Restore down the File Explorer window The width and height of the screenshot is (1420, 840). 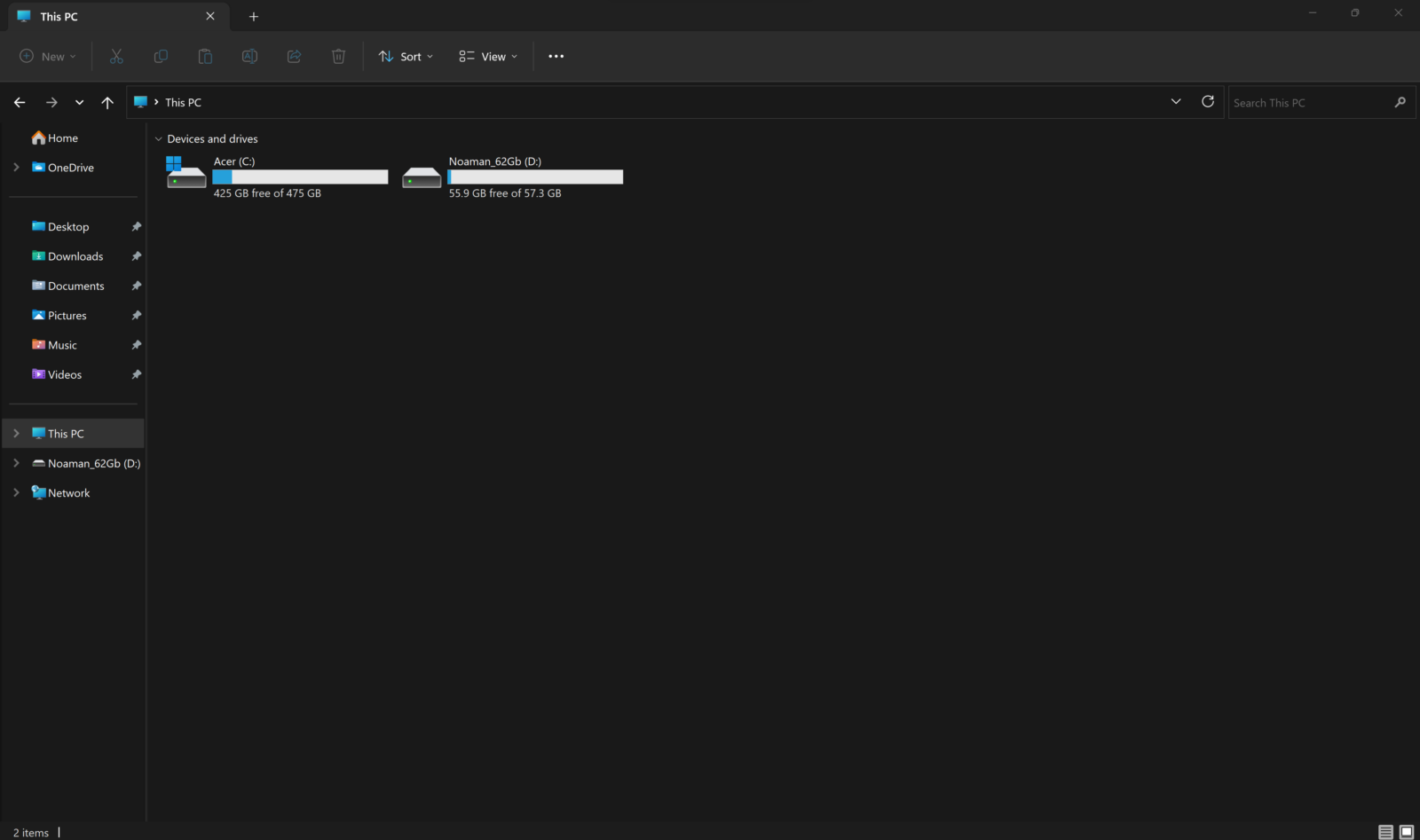pyautogui.click(x=1355, y=12)
